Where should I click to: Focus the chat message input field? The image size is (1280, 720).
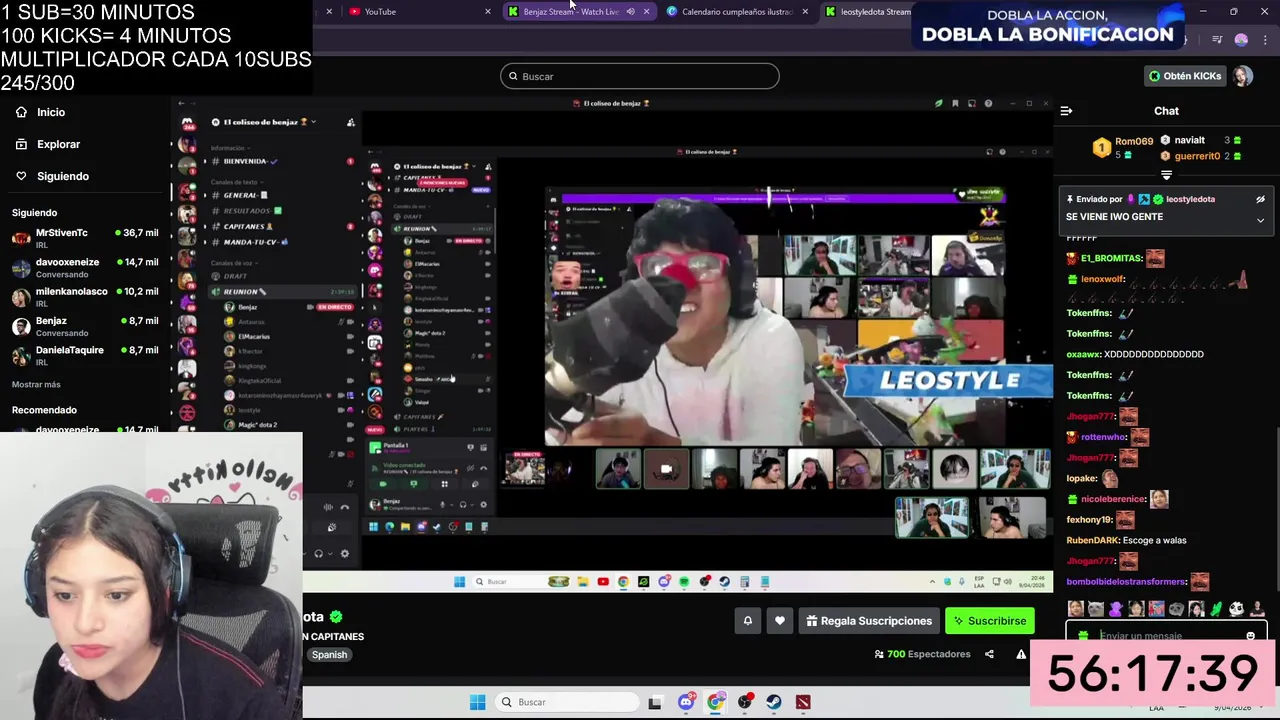point(1165,636)
